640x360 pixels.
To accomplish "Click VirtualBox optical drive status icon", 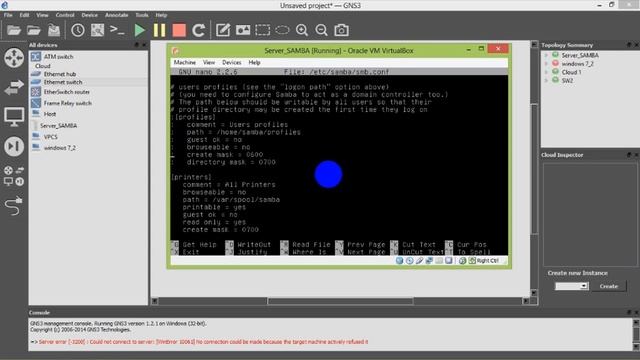I will 409,260.
